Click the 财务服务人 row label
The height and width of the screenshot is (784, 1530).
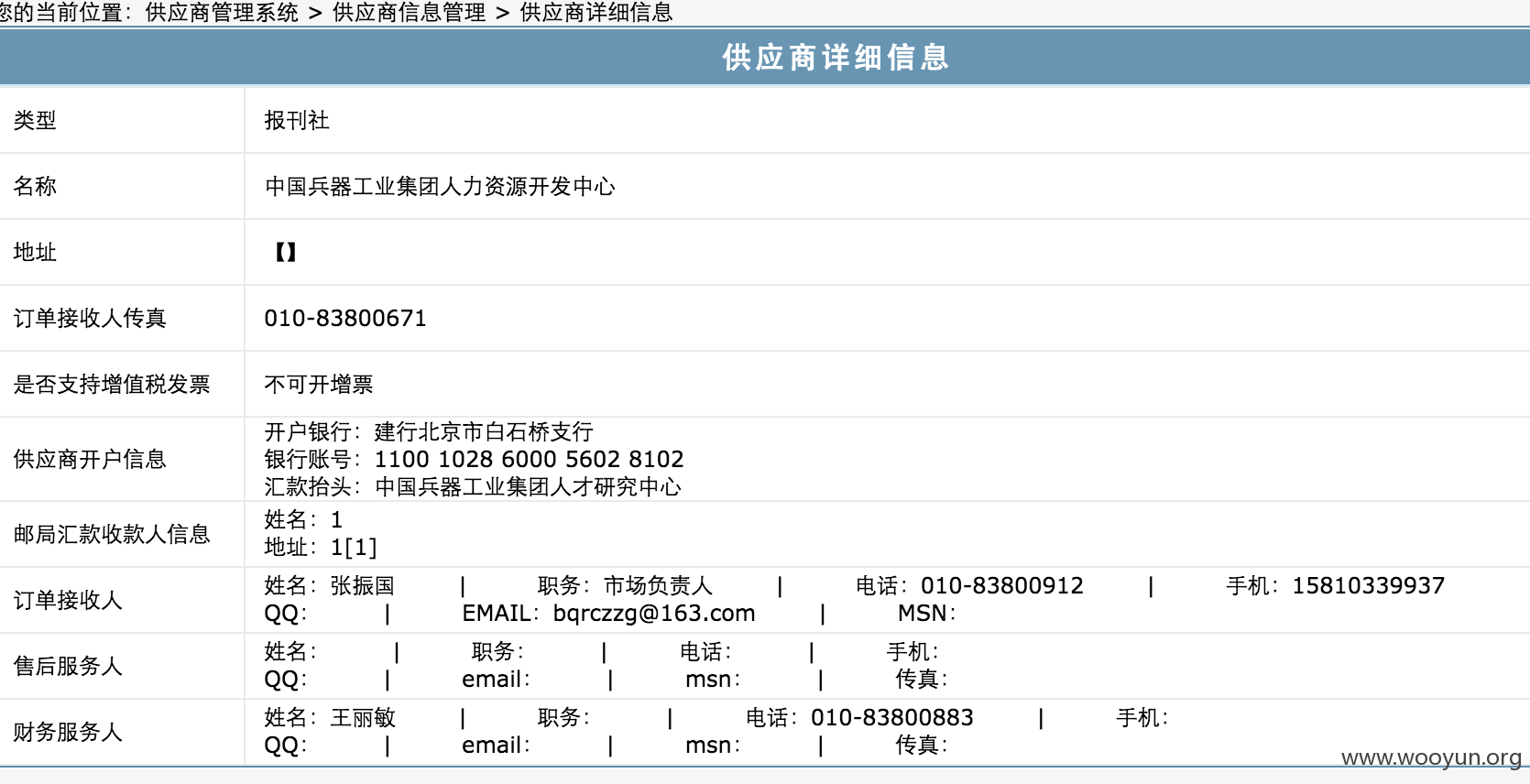coord(68,732)
